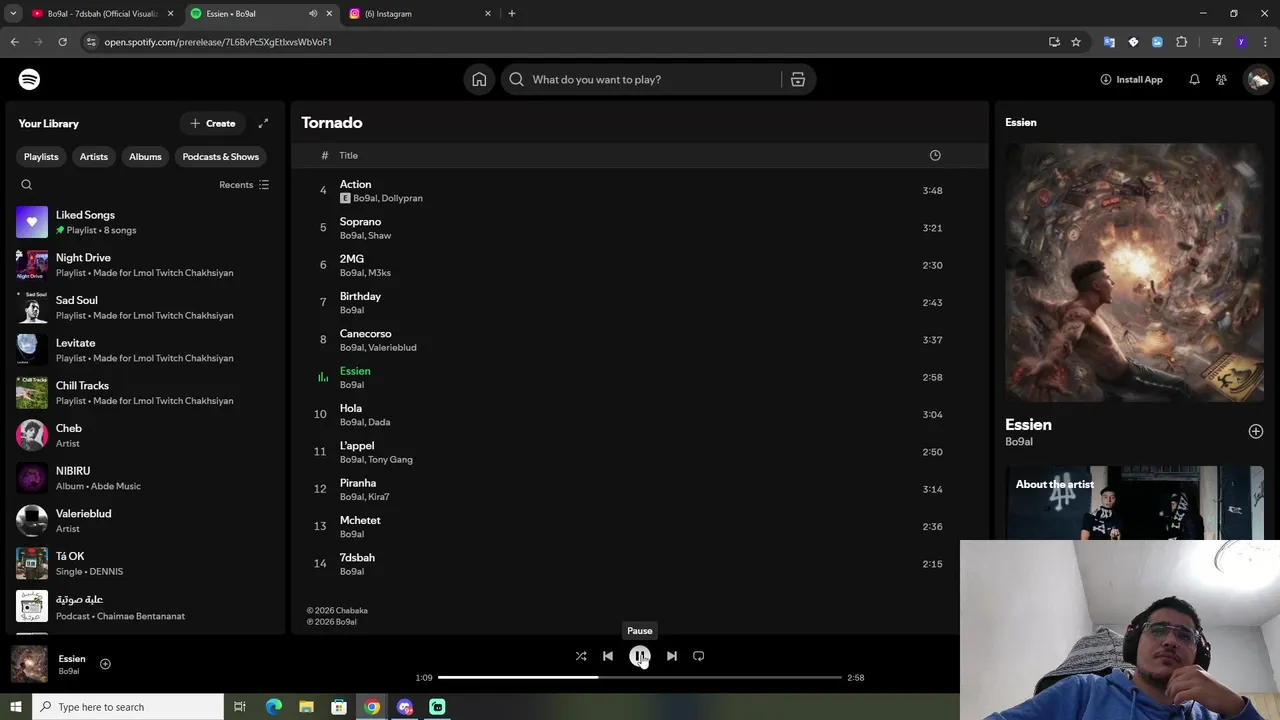1280x720 pixels.
Task: Toggle shuffle playback
Action: tap(581, 656)
